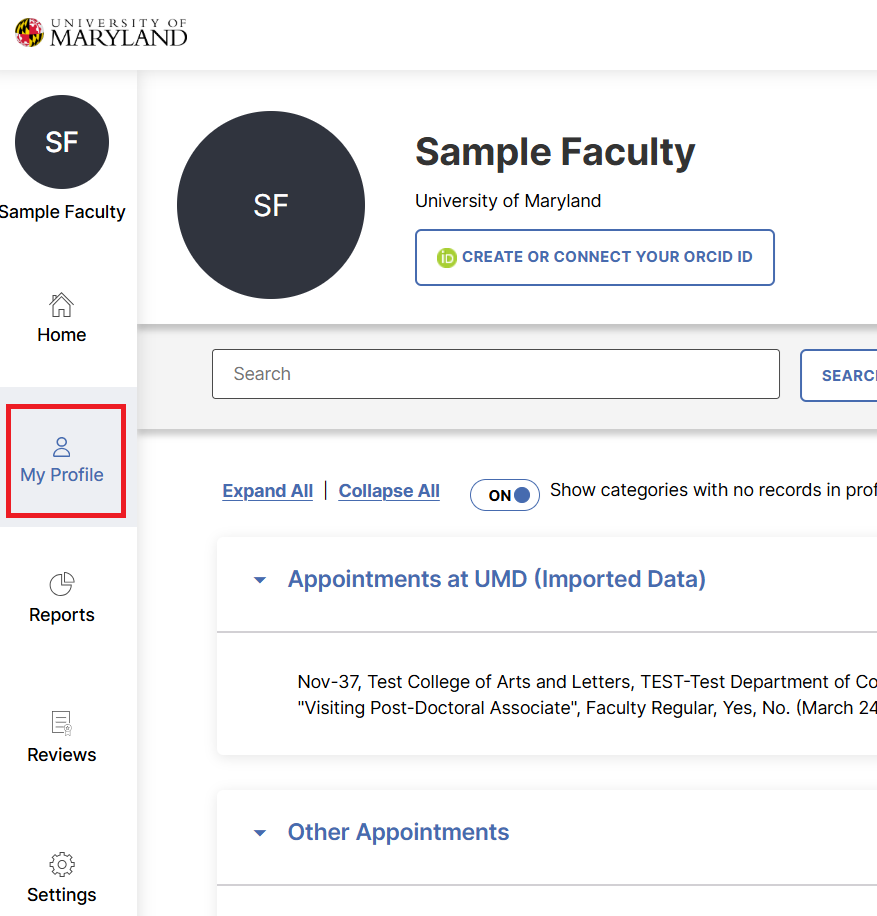Image resolution: width=877 pixels, height=916 pixels.
Task: Click the Sample Faculty page title
Action: tap(555, 152)
